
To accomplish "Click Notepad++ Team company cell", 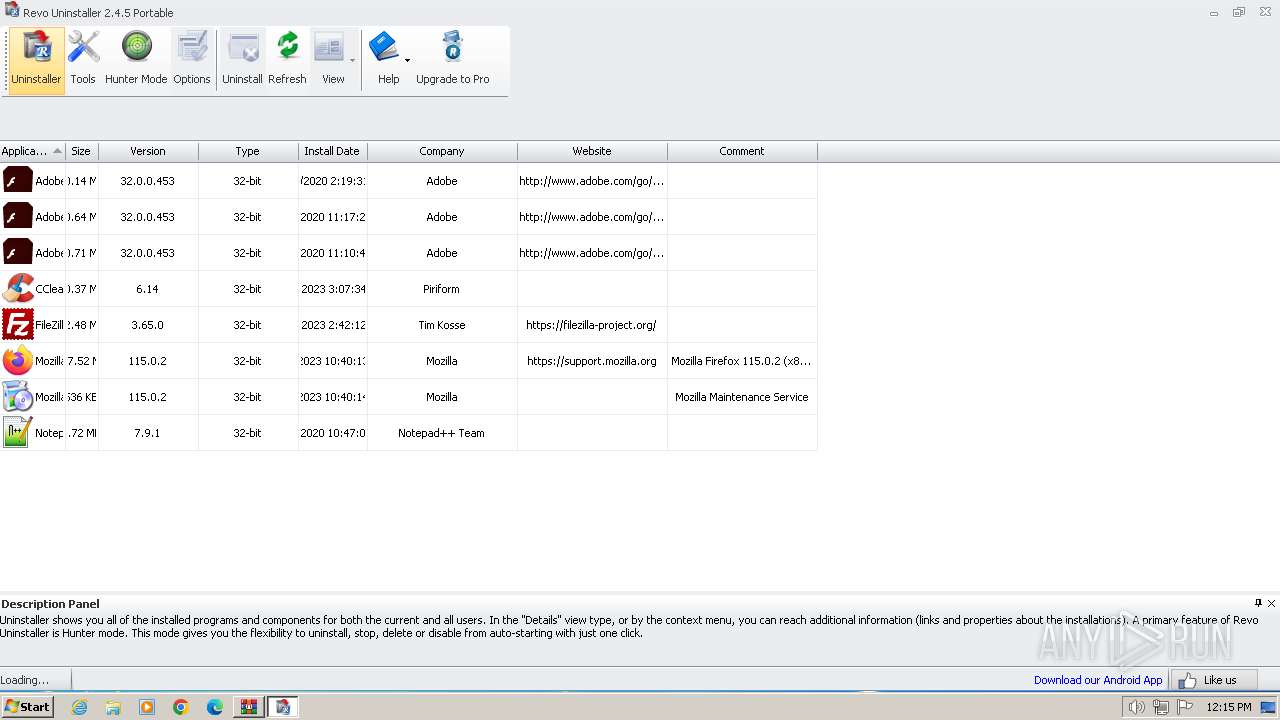I will (442, 433).
